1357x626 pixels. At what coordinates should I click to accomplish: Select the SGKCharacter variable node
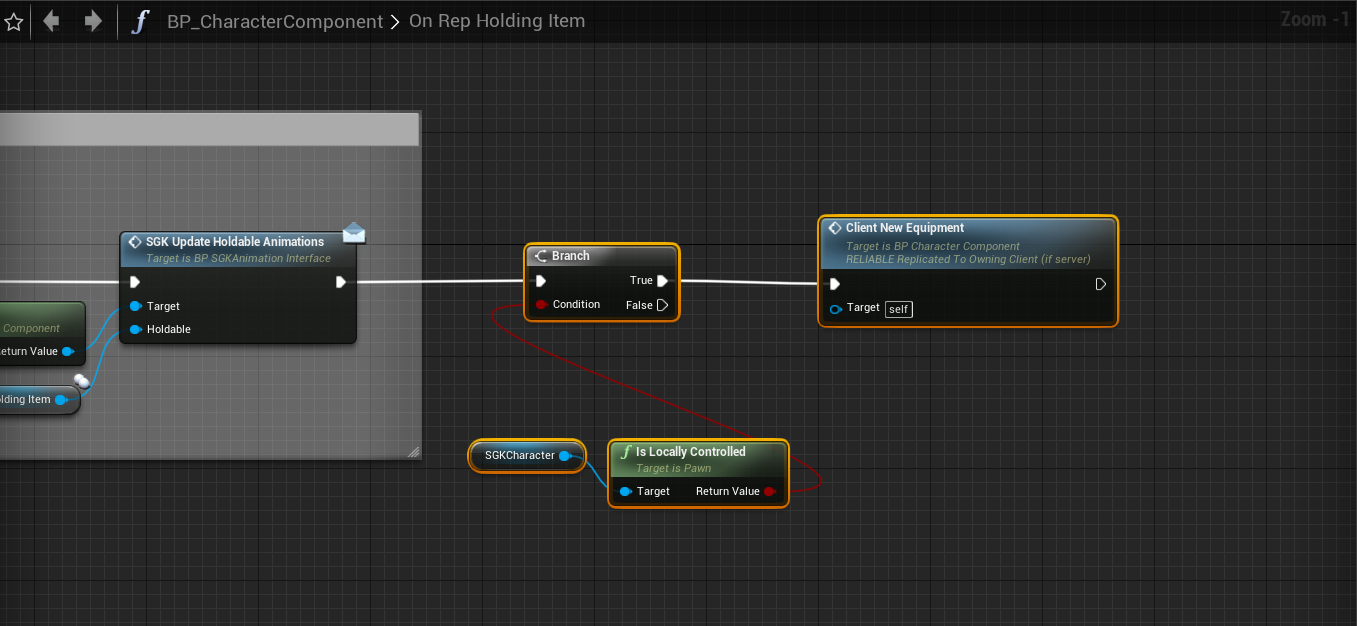click(519, 456)
